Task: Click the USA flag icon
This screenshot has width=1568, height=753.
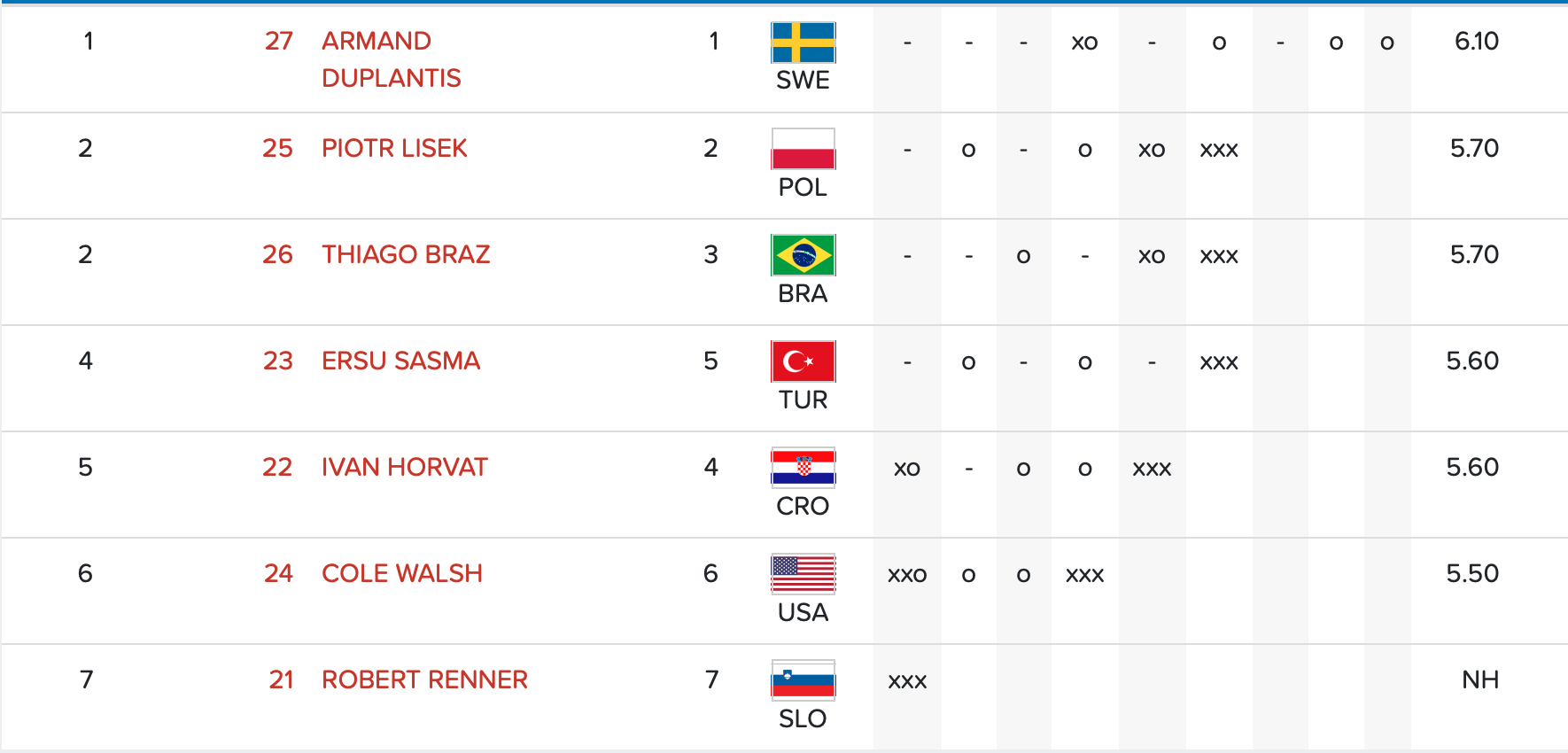Action: coord(803,574)
